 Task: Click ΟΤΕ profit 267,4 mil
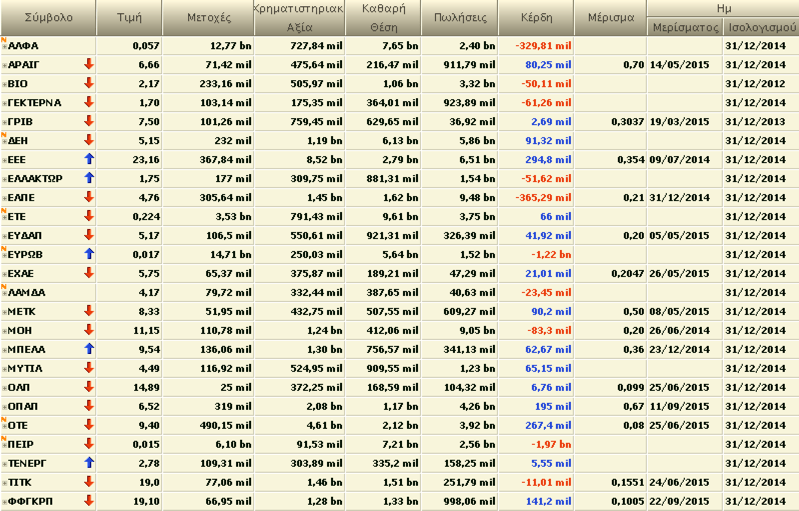pos(548,425)
